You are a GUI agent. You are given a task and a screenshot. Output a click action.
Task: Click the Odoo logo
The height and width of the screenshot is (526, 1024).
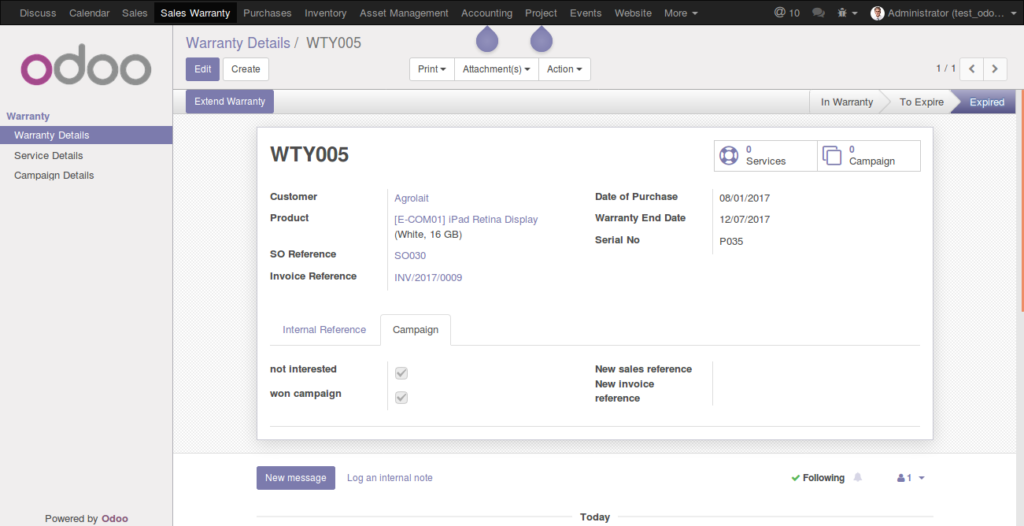(86, 65)
